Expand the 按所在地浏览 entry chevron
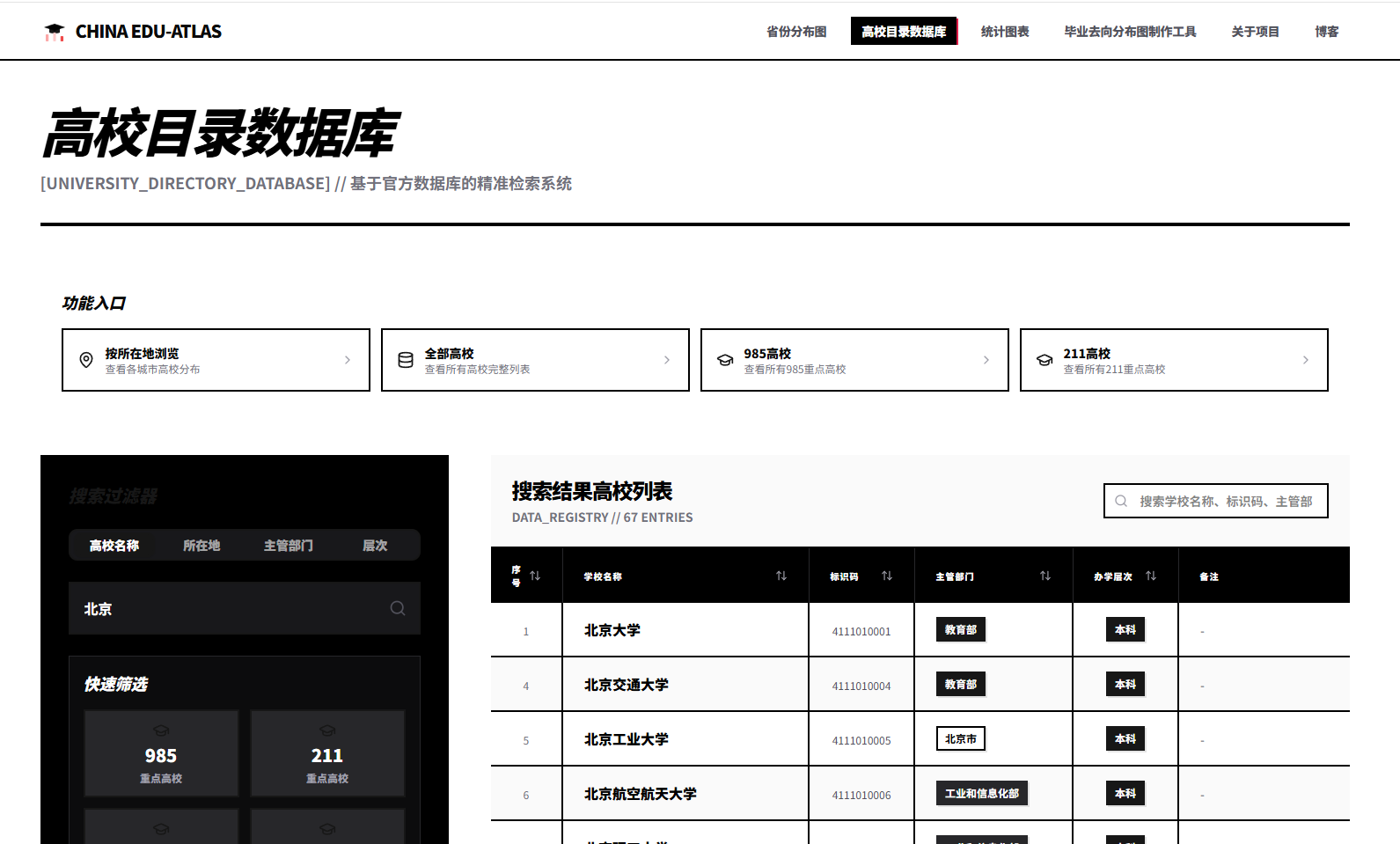Viewport: 1400px width, 844px height. click(x=348, y=360)
